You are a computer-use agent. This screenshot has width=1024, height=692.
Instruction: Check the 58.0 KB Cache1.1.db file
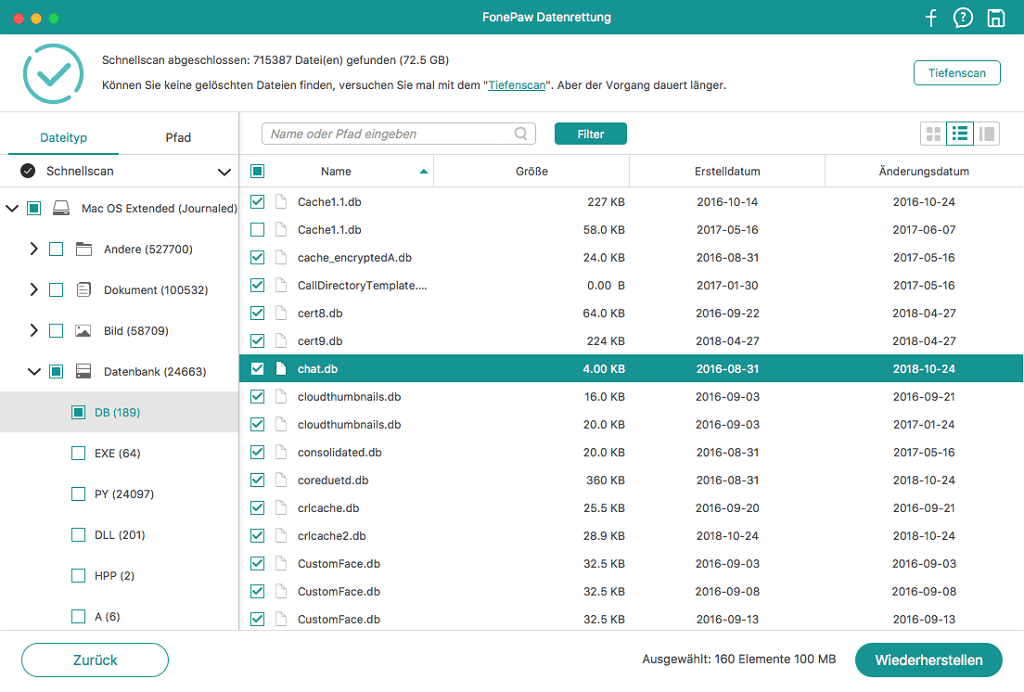257,230
